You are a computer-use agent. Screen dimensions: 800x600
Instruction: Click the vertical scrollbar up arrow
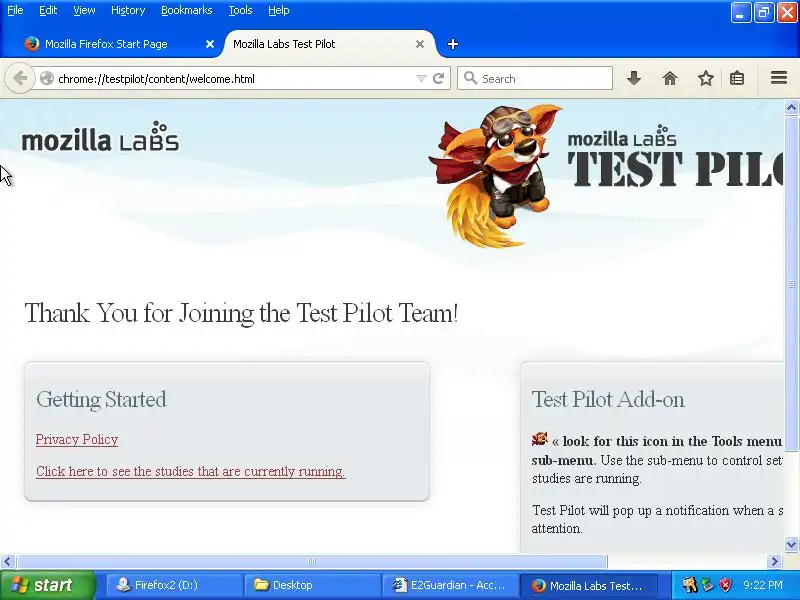791,107
